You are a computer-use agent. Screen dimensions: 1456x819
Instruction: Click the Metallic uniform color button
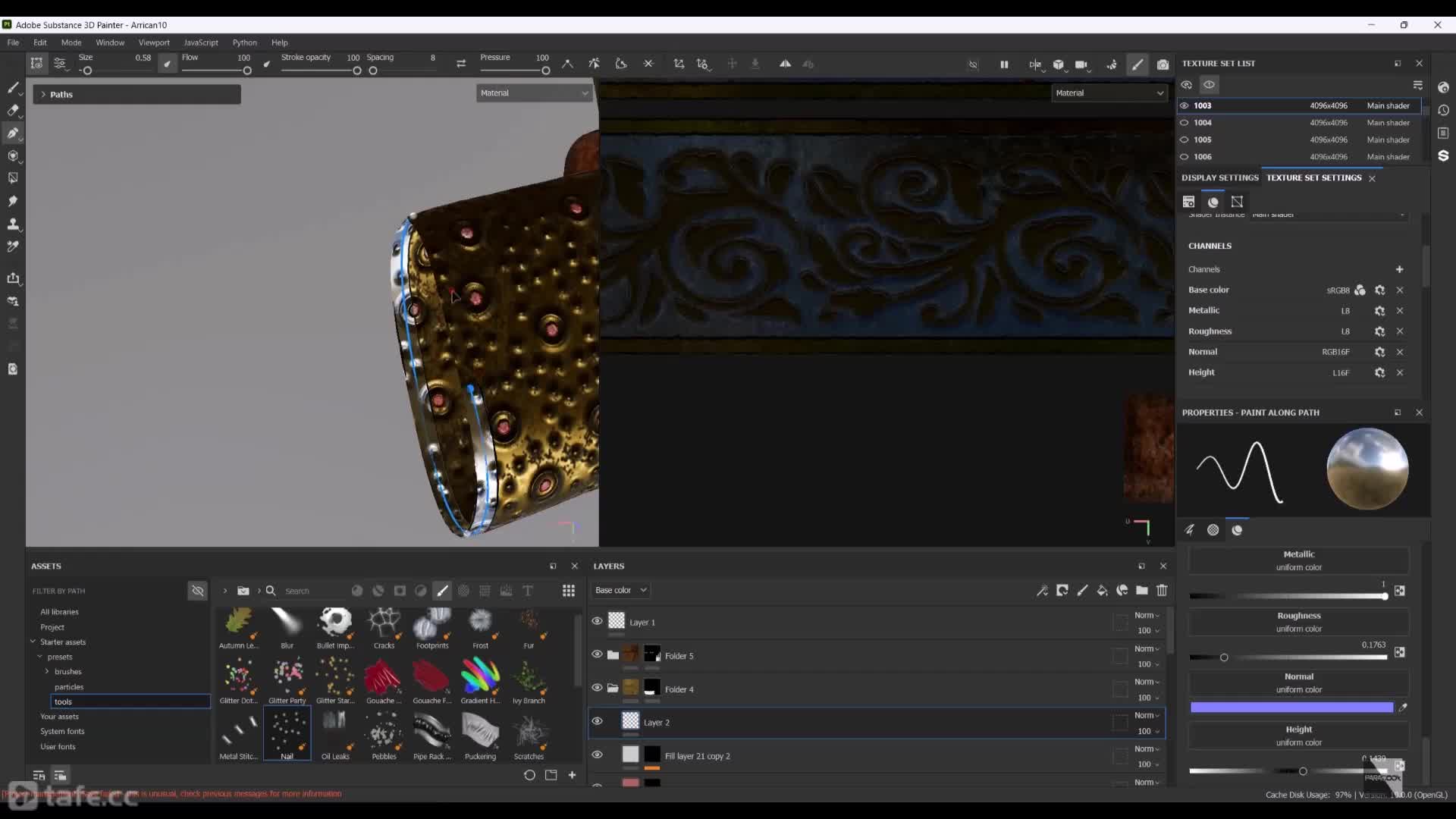click(1298, 561)
